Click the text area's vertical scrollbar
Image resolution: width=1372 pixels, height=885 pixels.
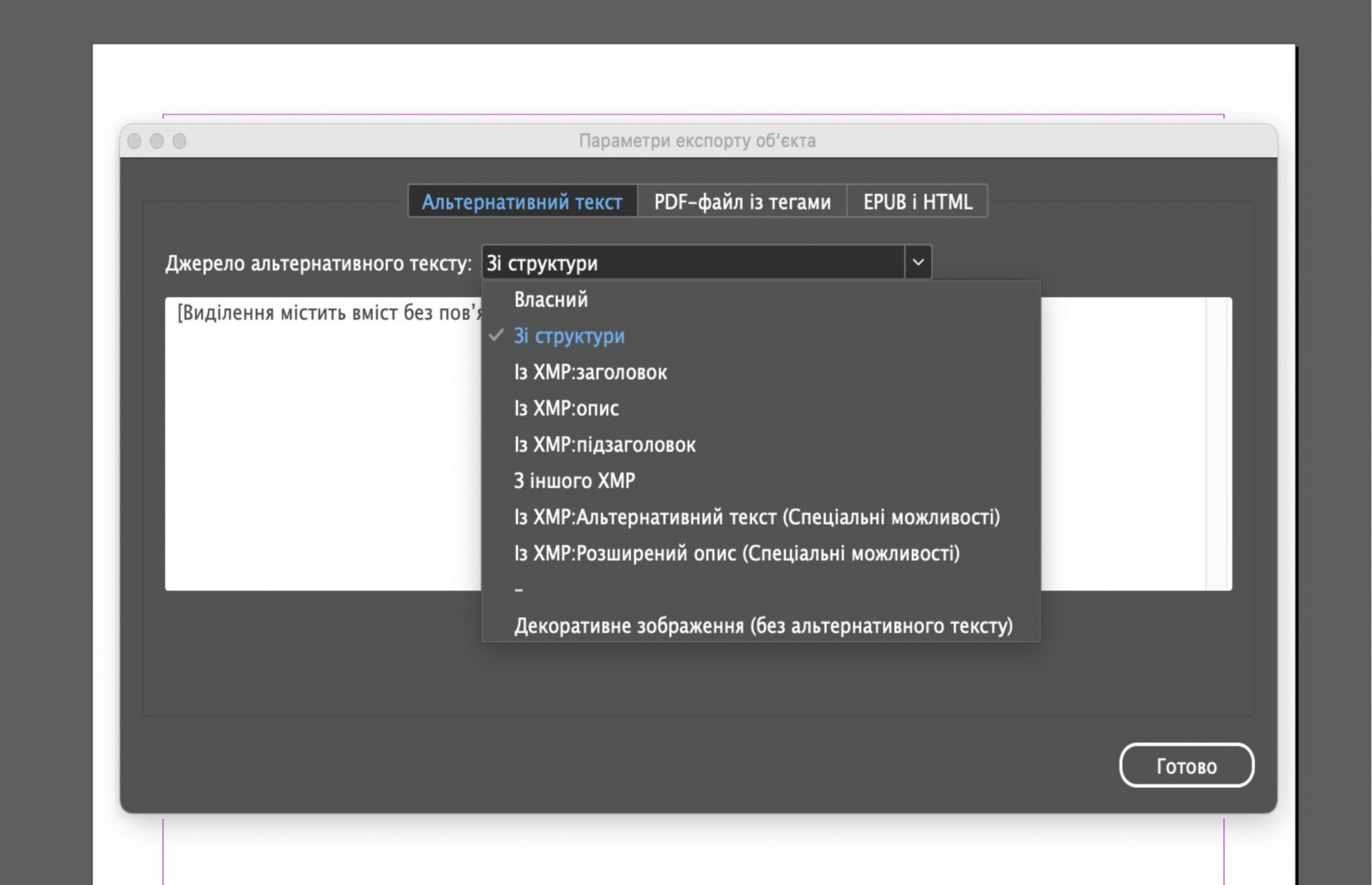tap(1218, 443)
